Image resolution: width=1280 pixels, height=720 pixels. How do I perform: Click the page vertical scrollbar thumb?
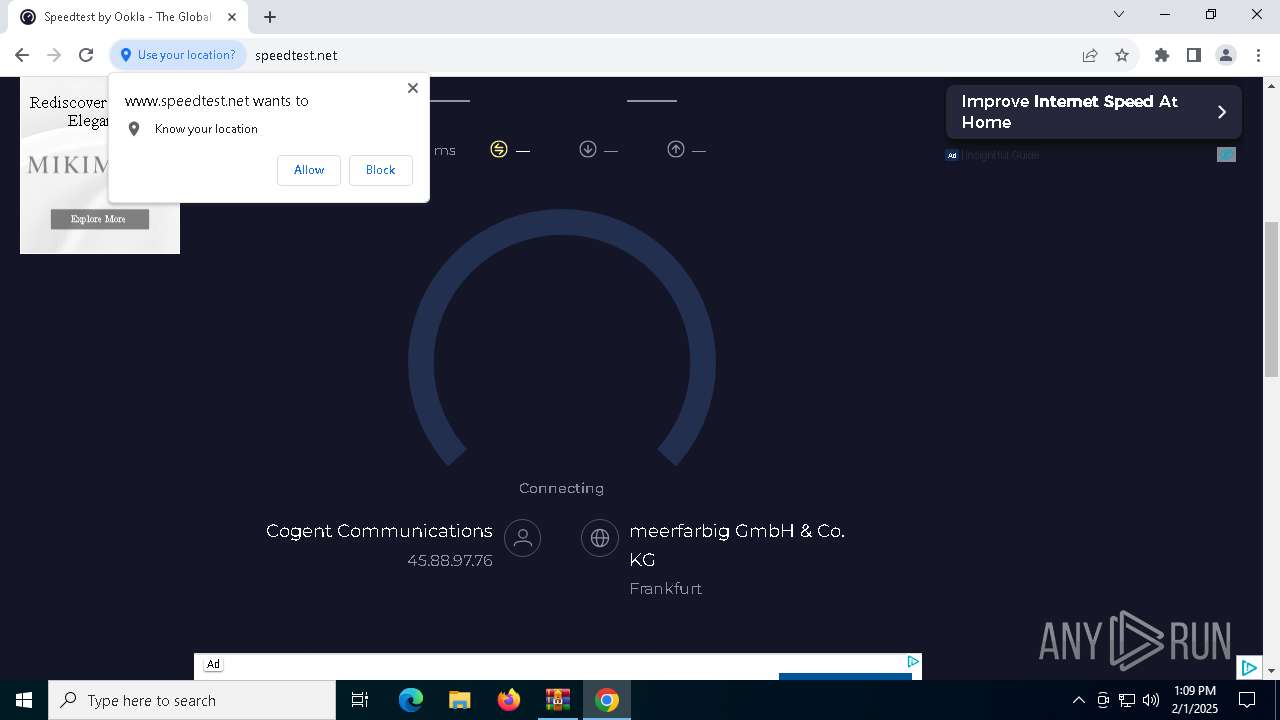(1271, 298)
